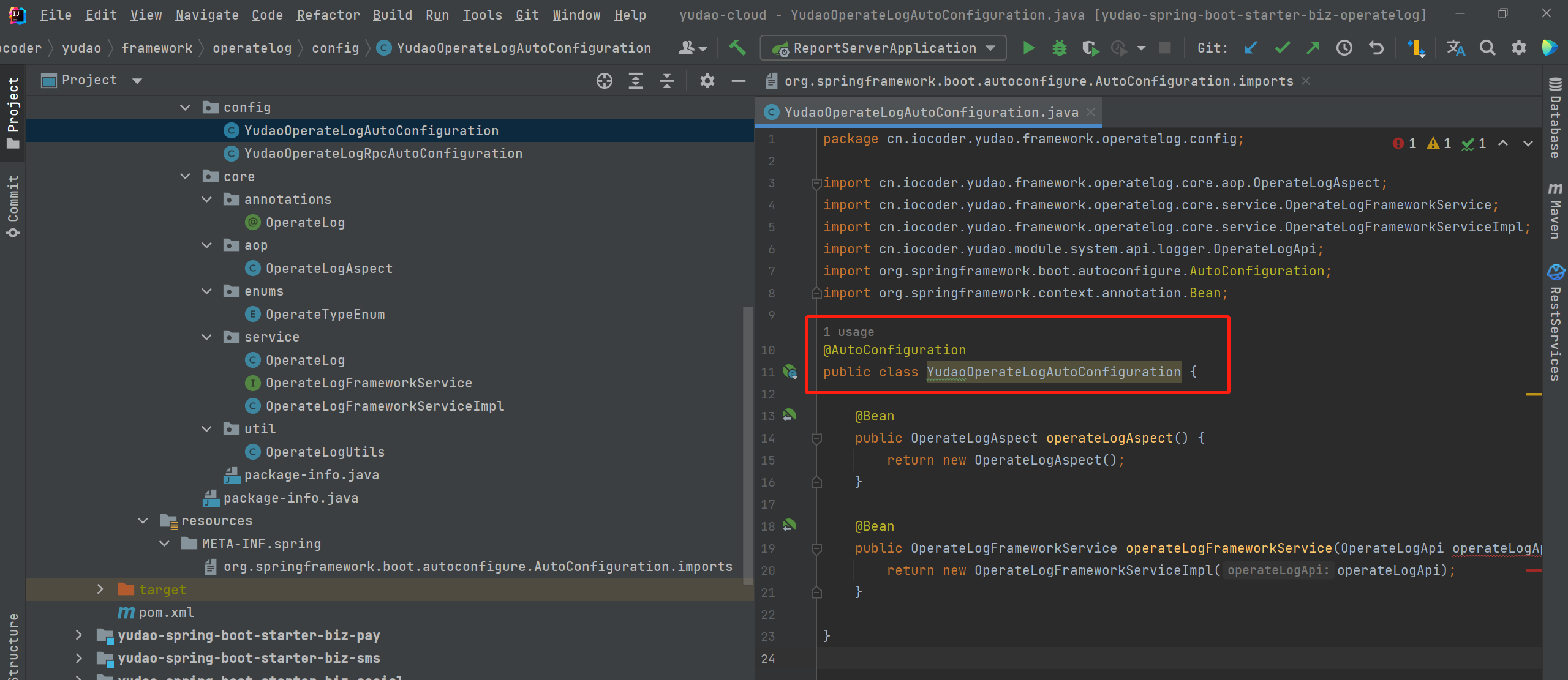Click the Build project hammer icon

coord(737,48)
